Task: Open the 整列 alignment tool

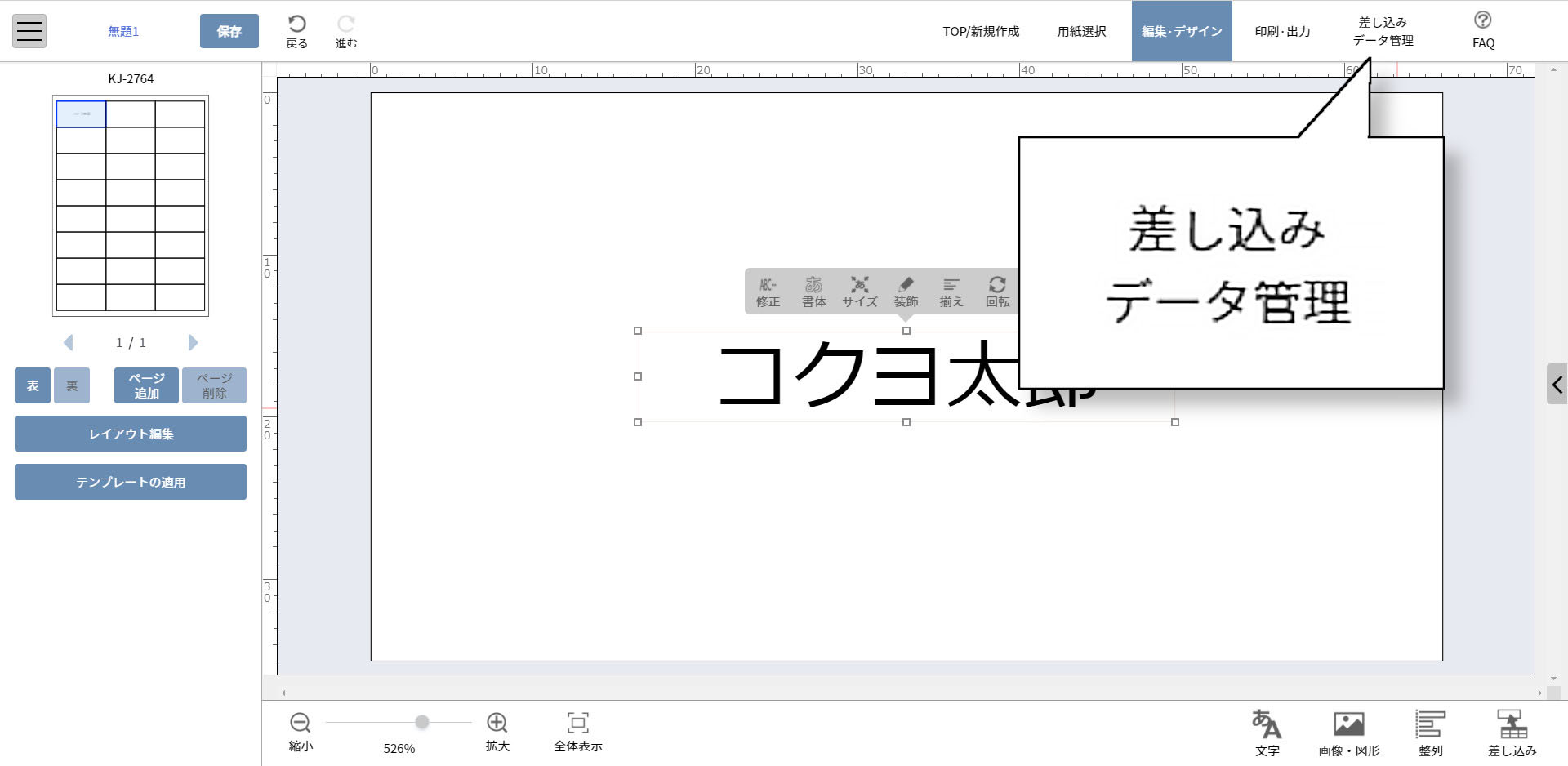Action: 1431,731
